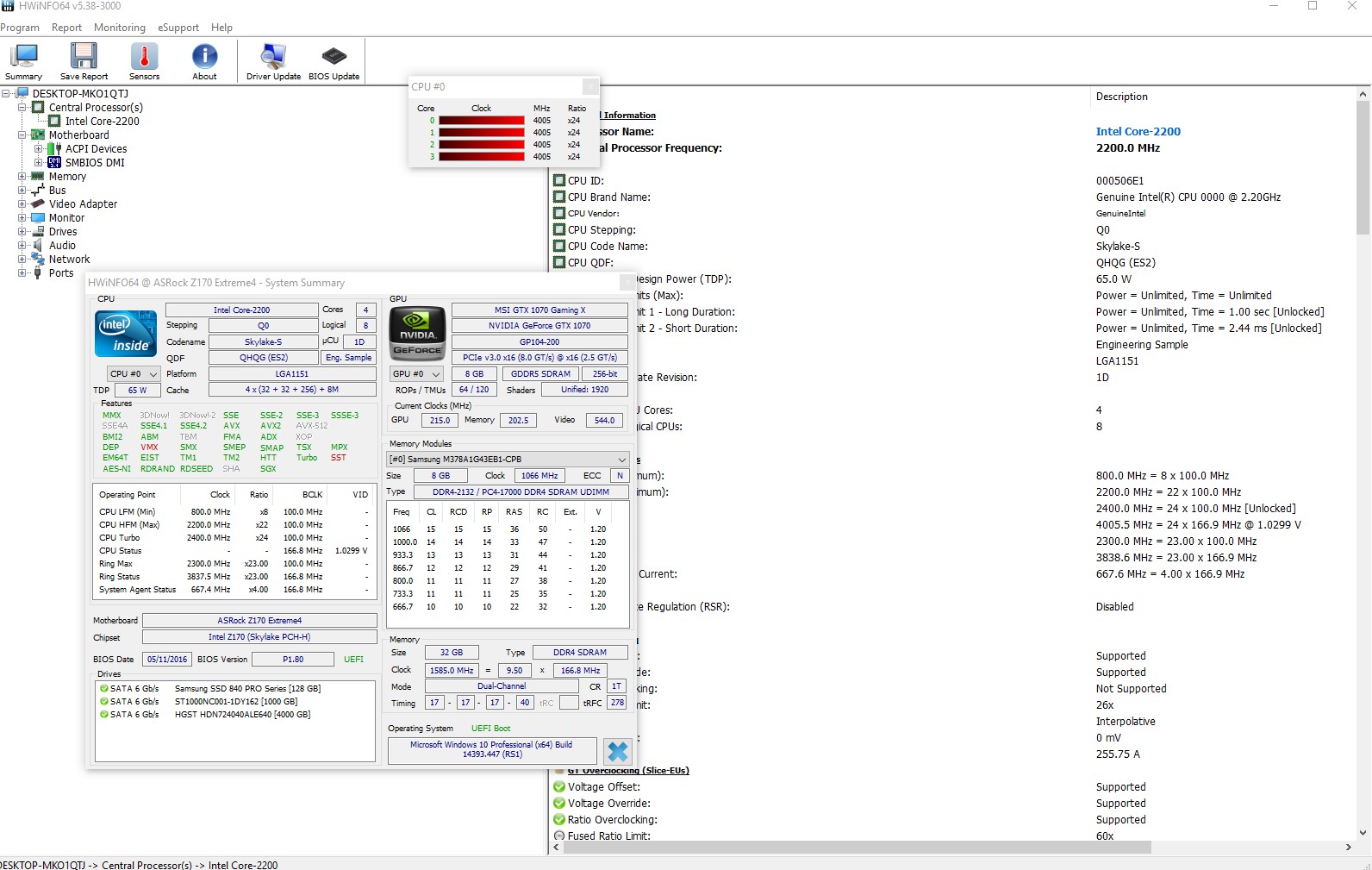Image resolution: width=1372 pixels, height=870 pixels.
Task: Click the Voltage Offset green check icon
Action: pyautogui.click(x=559, y=786)
